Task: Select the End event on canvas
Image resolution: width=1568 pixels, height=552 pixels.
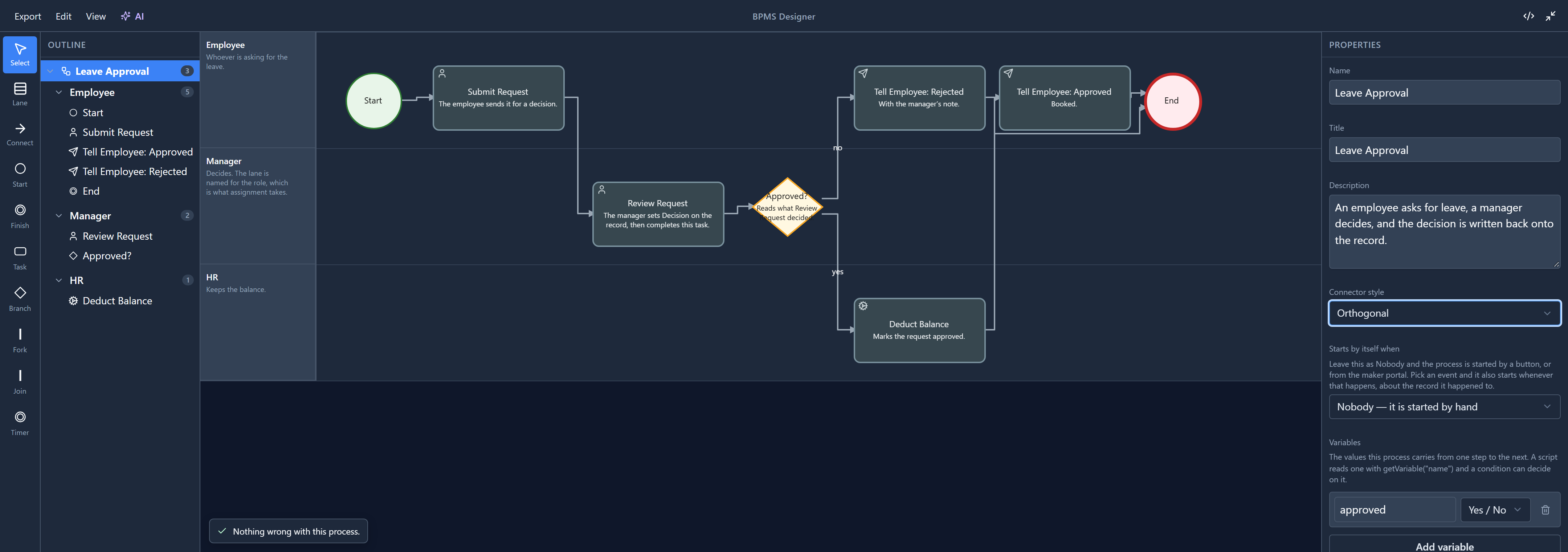Action: 1172,101
